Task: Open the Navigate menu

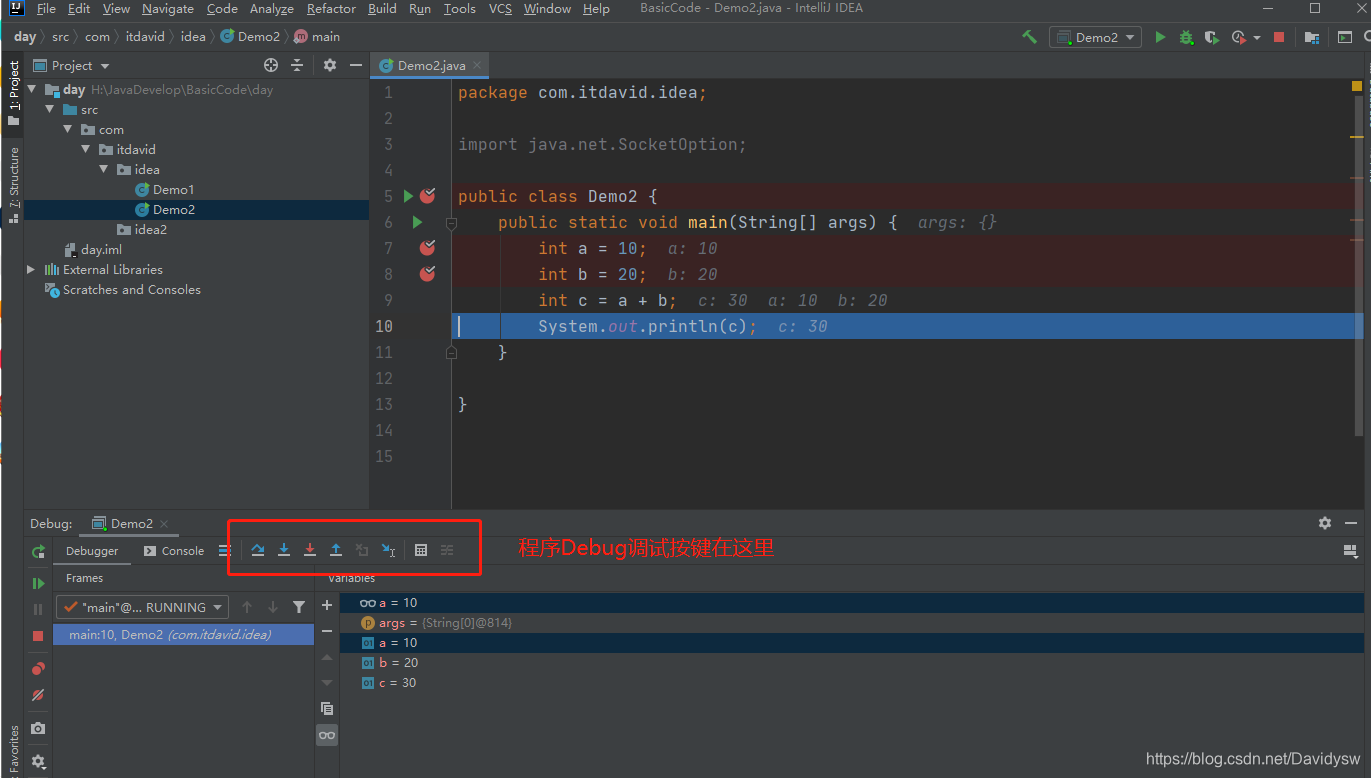Action: point(168,9)
